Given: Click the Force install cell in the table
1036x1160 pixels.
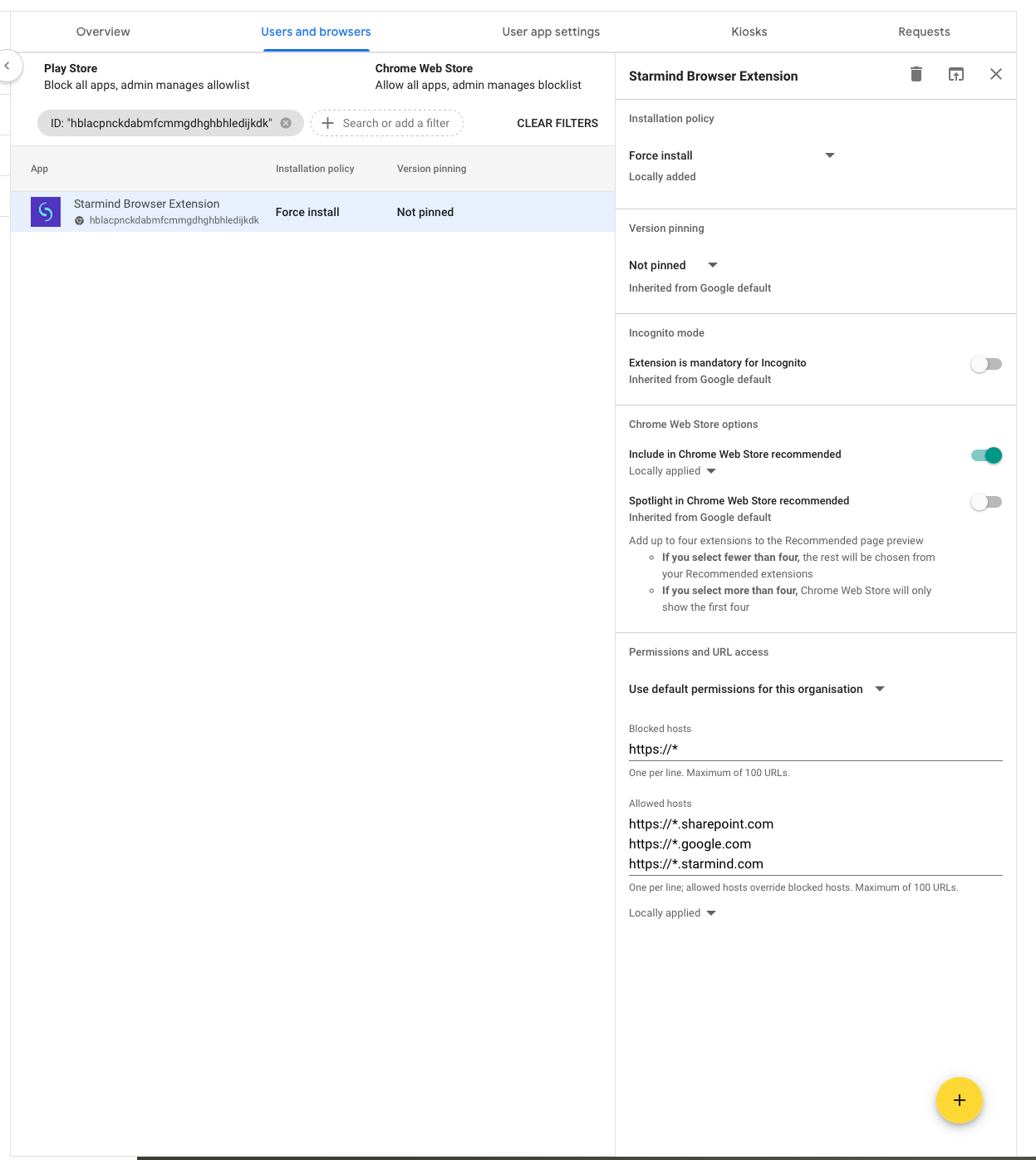Looking at the screenshot, I should [307, 212].
